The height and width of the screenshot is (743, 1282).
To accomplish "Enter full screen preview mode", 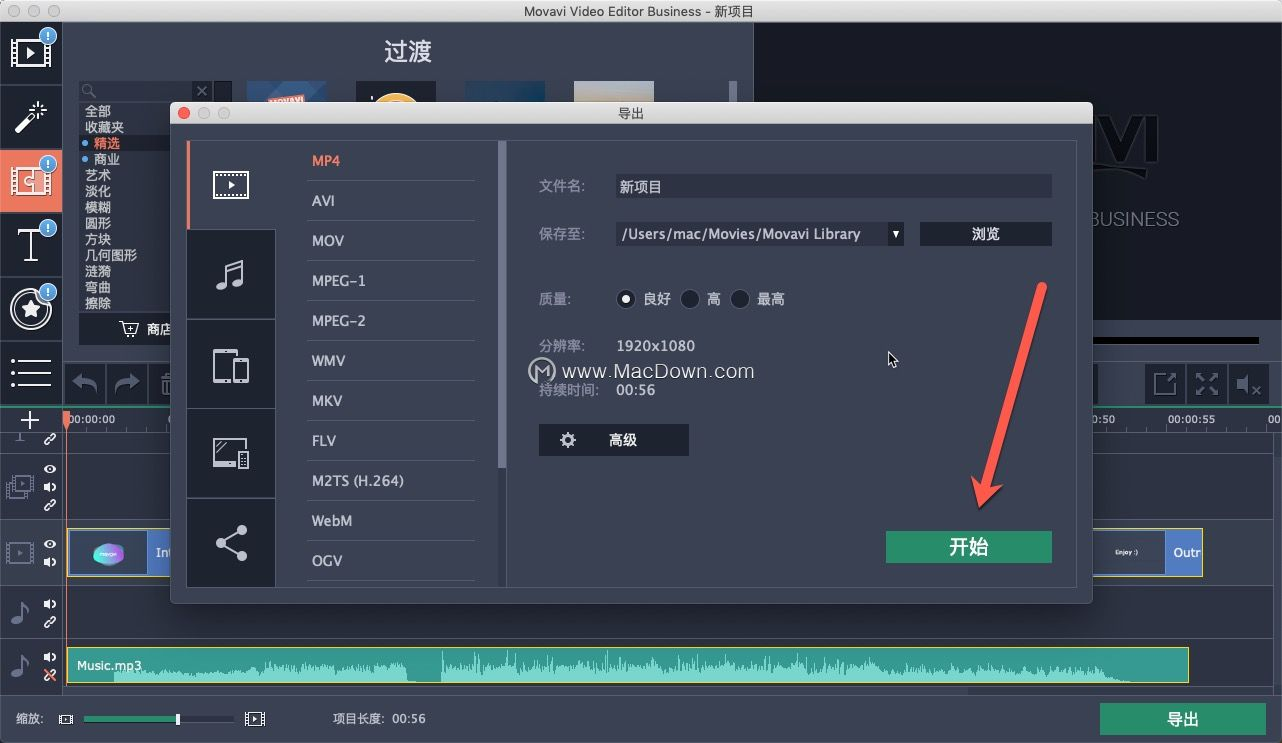I will click(x=1207, y=384).
